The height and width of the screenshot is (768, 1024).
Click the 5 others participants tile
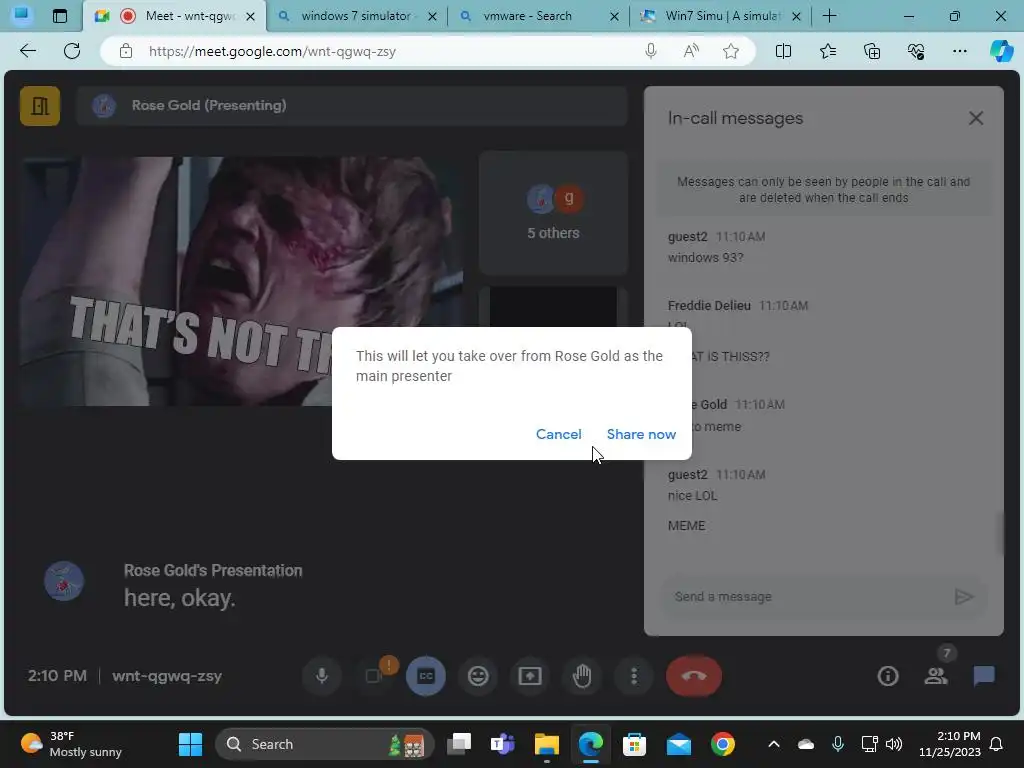click(553, 214)
